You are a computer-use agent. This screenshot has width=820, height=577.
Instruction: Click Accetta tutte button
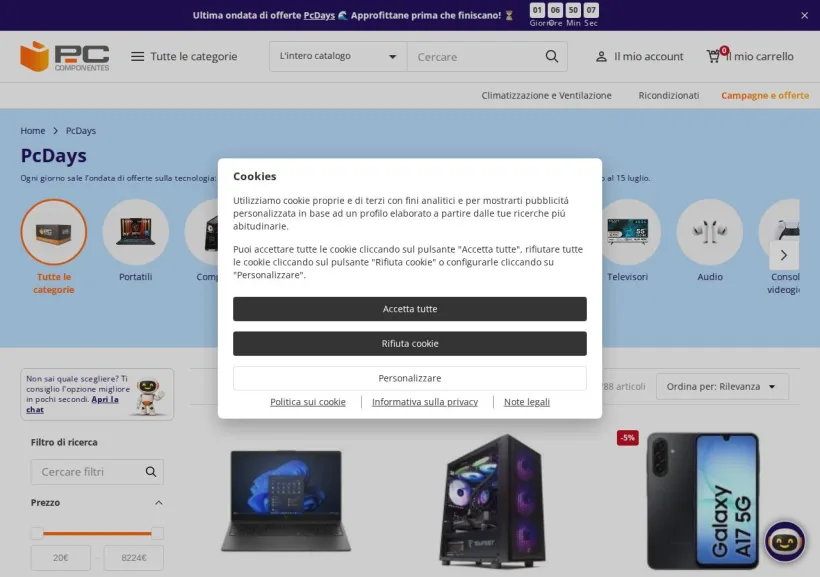coord(410,309)
